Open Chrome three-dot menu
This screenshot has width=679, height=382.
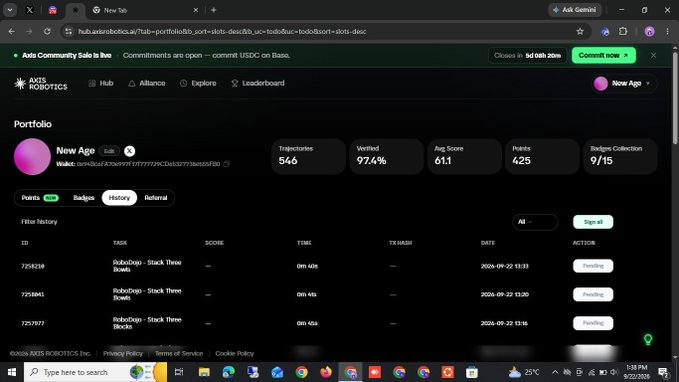(x=667, y=32)
